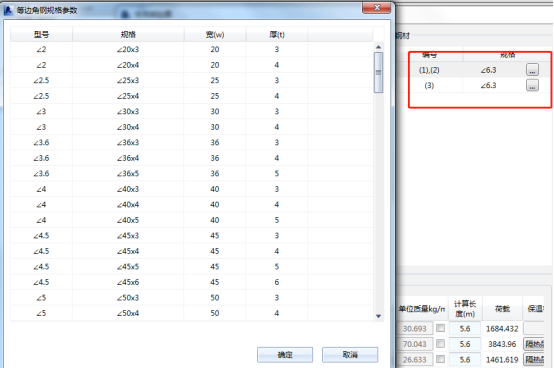Click the 荷载 column header
Viewport: 554px width, 368px height.
click(x=502, y=309)
